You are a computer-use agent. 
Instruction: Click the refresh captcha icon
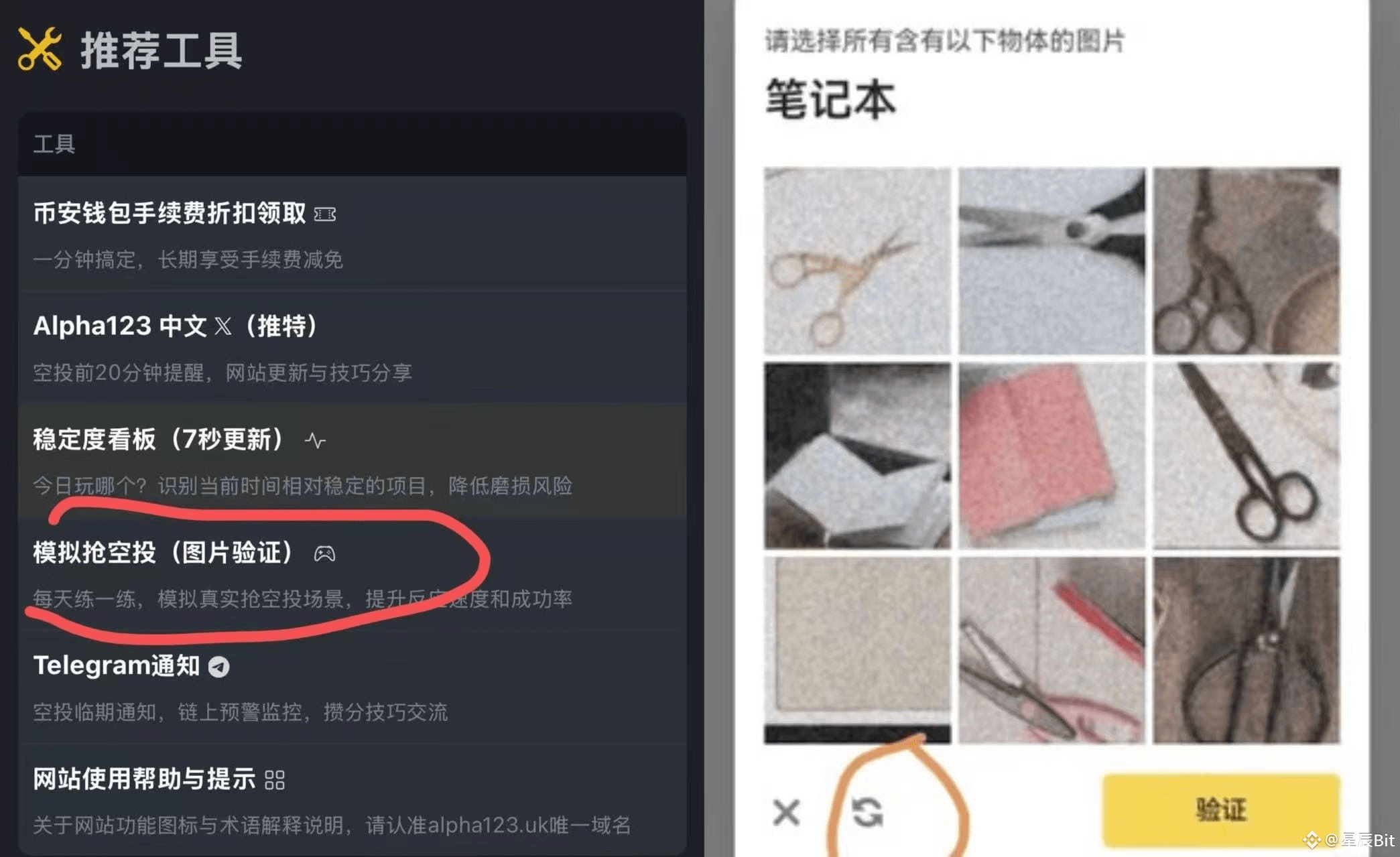pyautogui.click(x=867, y=812)
